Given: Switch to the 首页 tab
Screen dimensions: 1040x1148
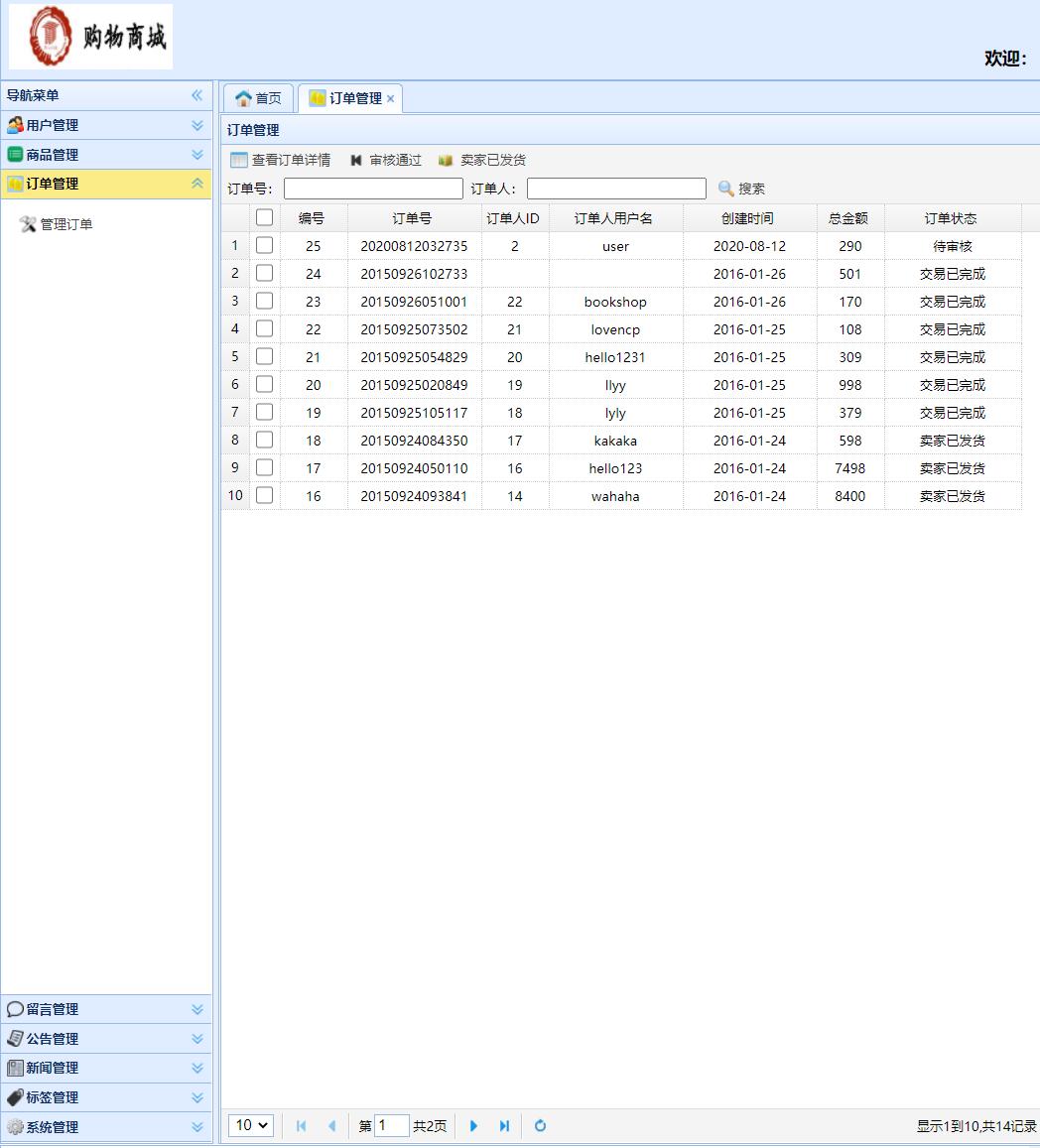Looking at the screenshot, I should click(x=258, y=98).
